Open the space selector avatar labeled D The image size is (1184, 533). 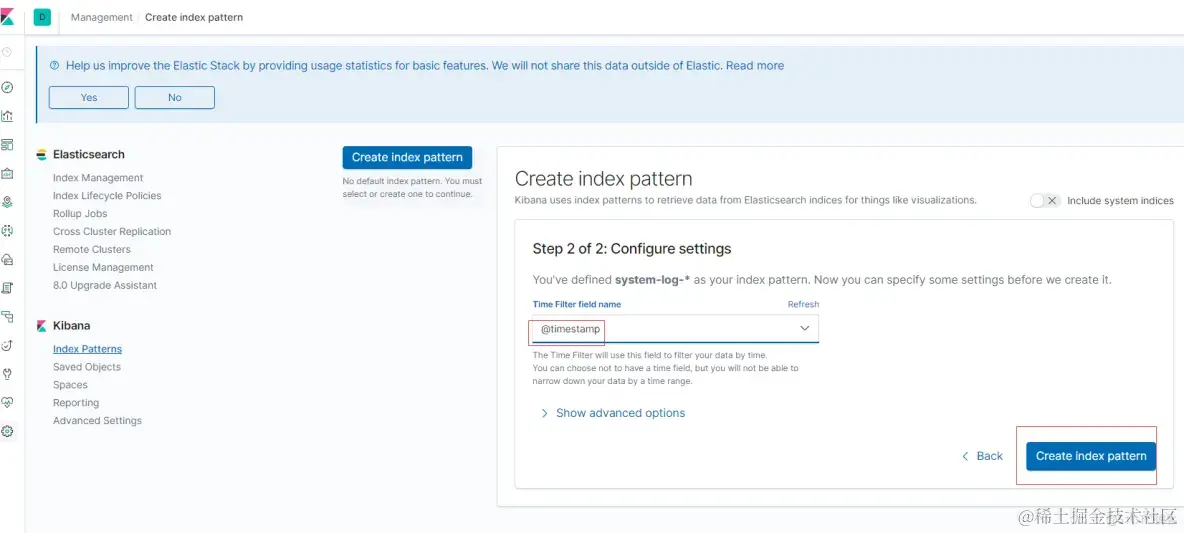click(x=42, y=17)
